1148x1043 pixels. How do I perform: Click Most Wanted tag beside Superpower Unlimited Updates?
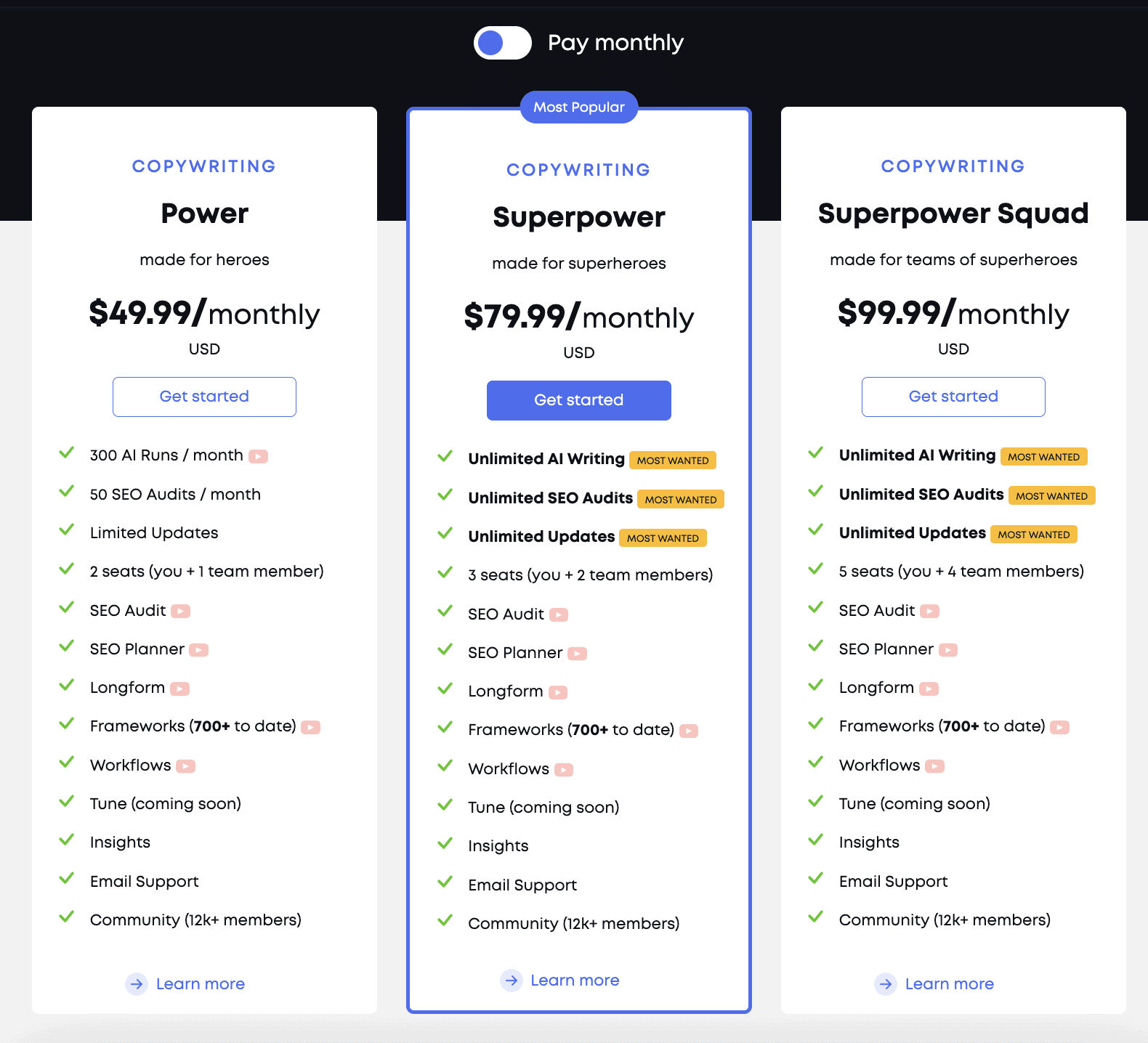[x=663, y=538]
